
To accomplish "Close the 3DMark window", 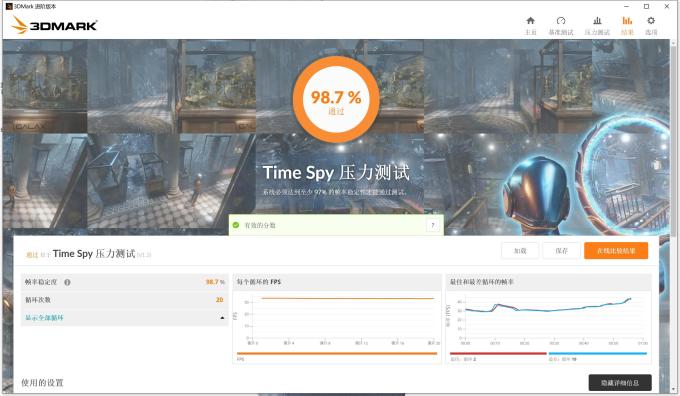I will pyautogui.click(x=667, y=6).
